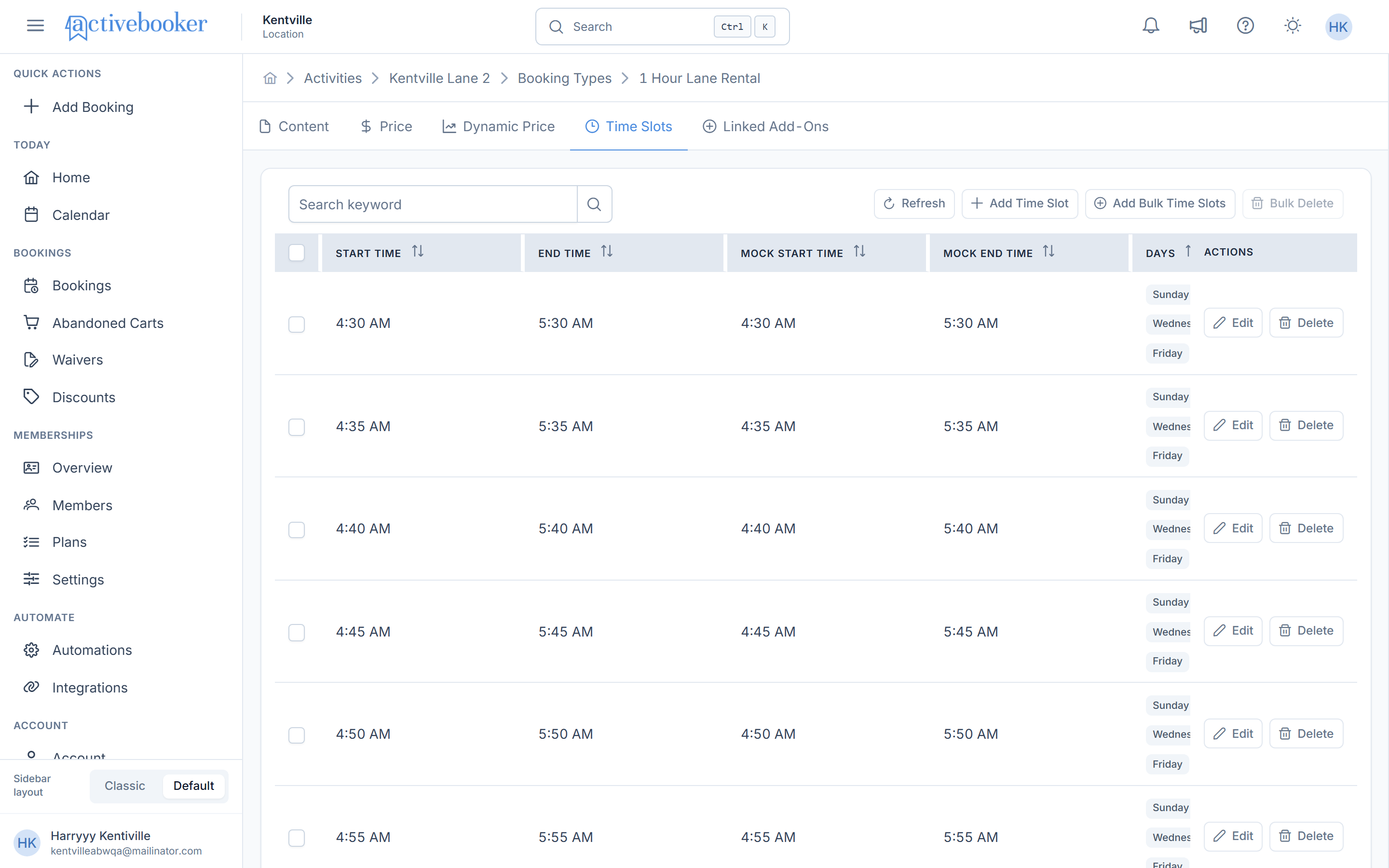Open Harryyy Kentiville profile in sidebar footer

point(121,842)
